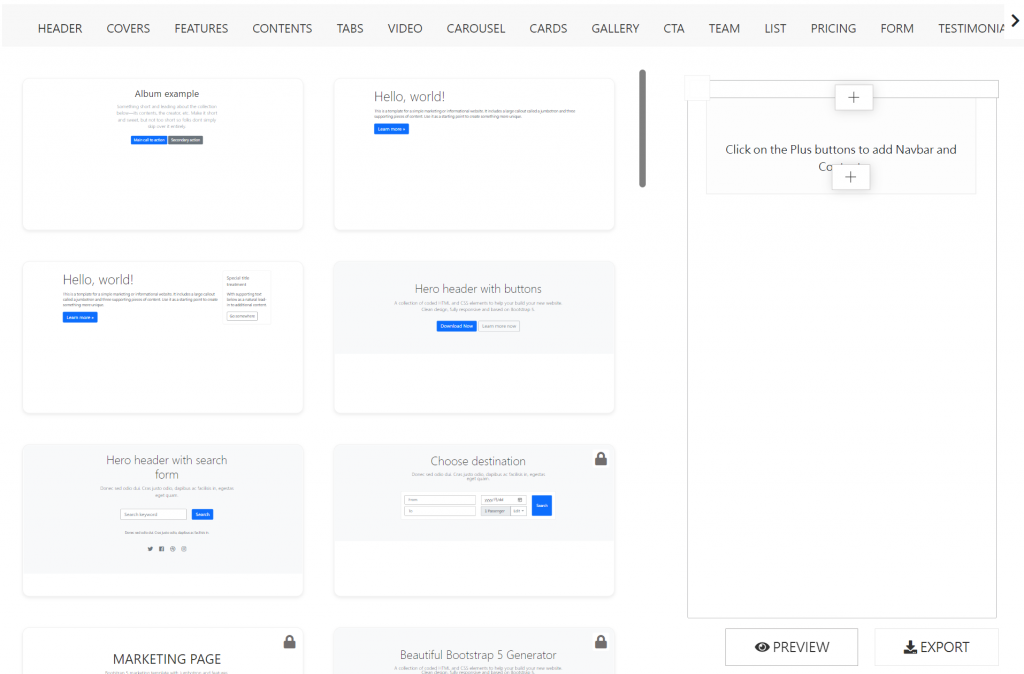This screenshot has width=1024, height=674.
Task: Click the EXPORT button
Action: [936, 647]
